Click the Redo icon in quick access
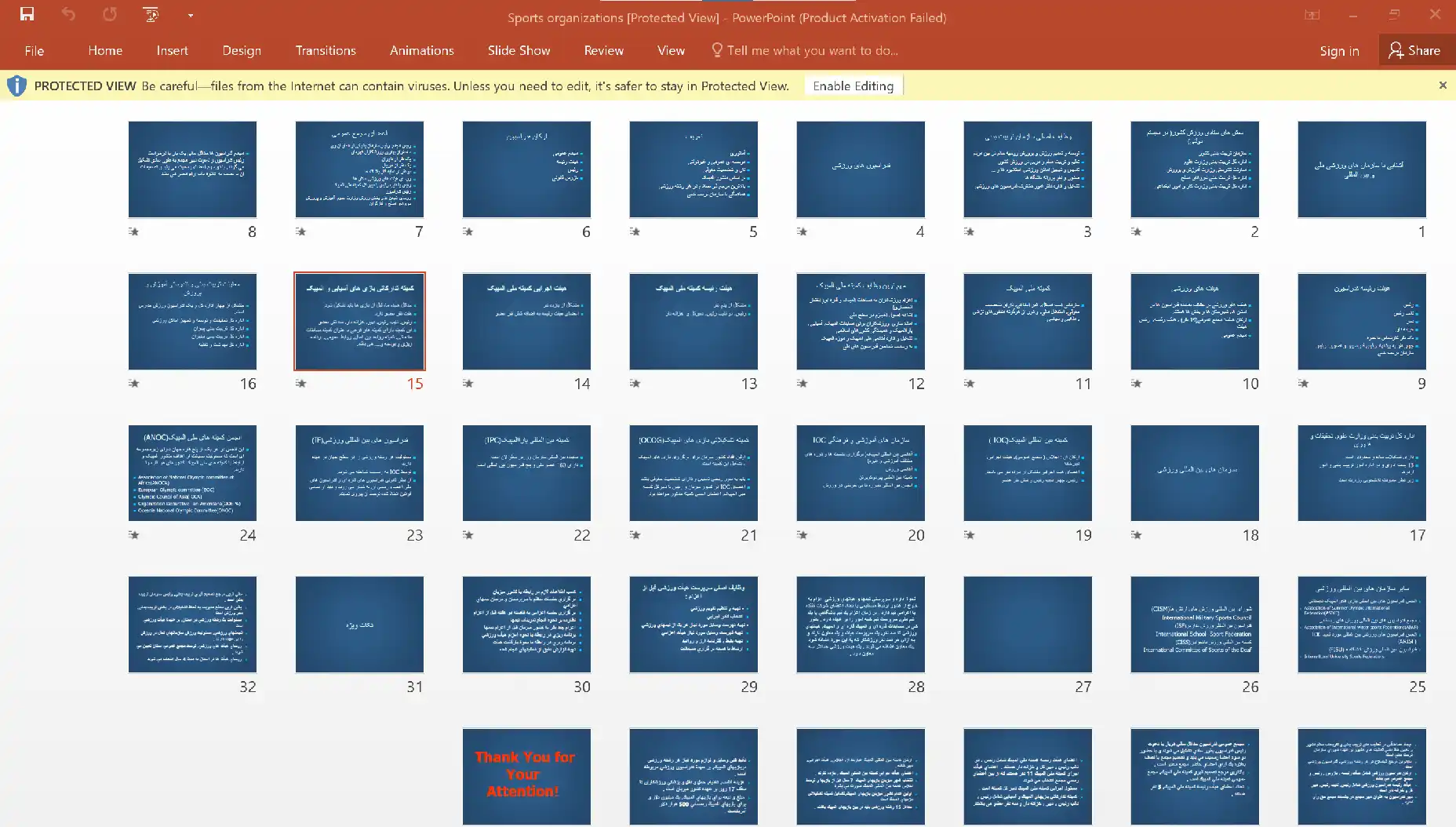 (109, 14)
